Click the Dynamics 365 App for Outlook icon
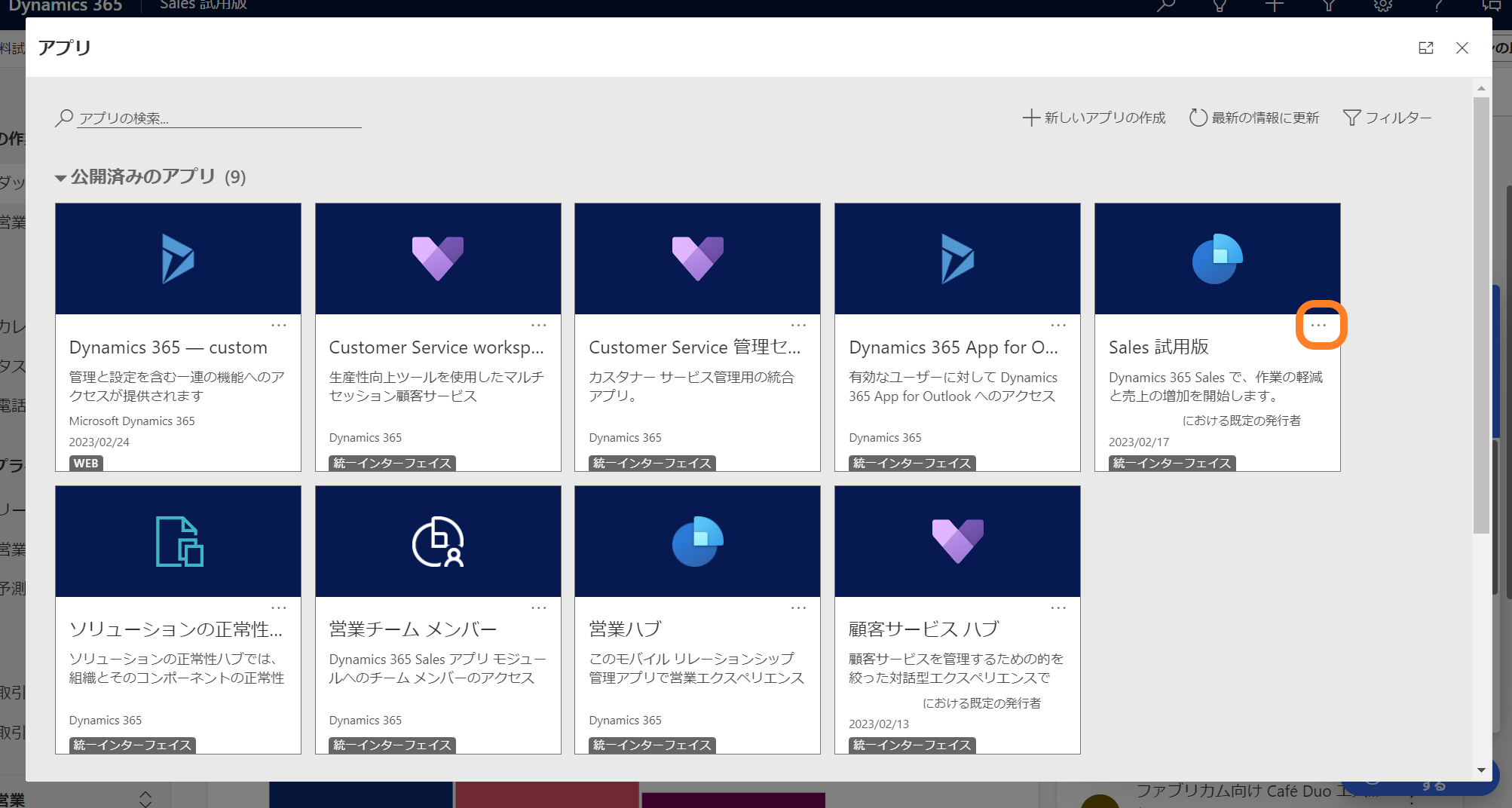The height and width of the screenshot is (808, 1512). (x=958, y=259)
